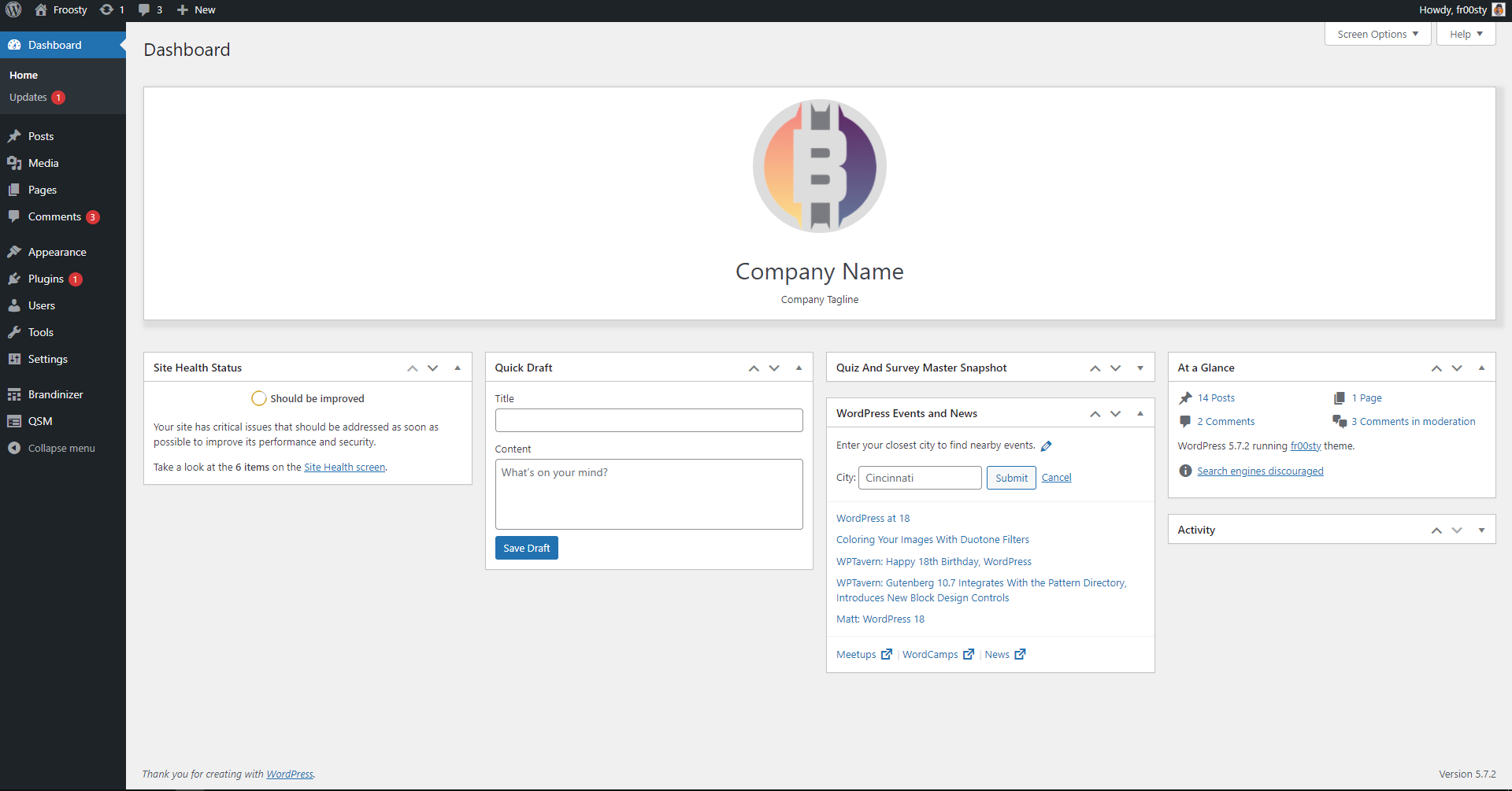1512x791 pixels.
Task: Click the info icon beside Search engines discouraged
Action: click(x=1185, y=471)
